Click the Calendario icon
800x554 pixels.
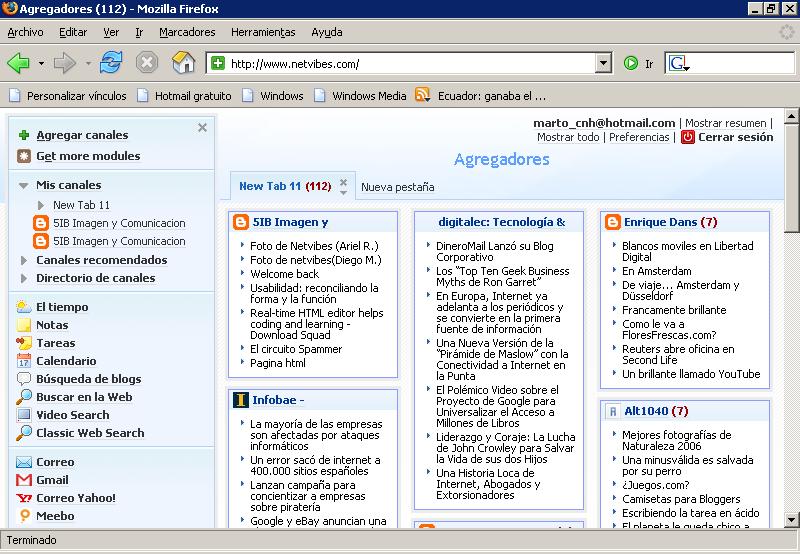tap(23, 361)
